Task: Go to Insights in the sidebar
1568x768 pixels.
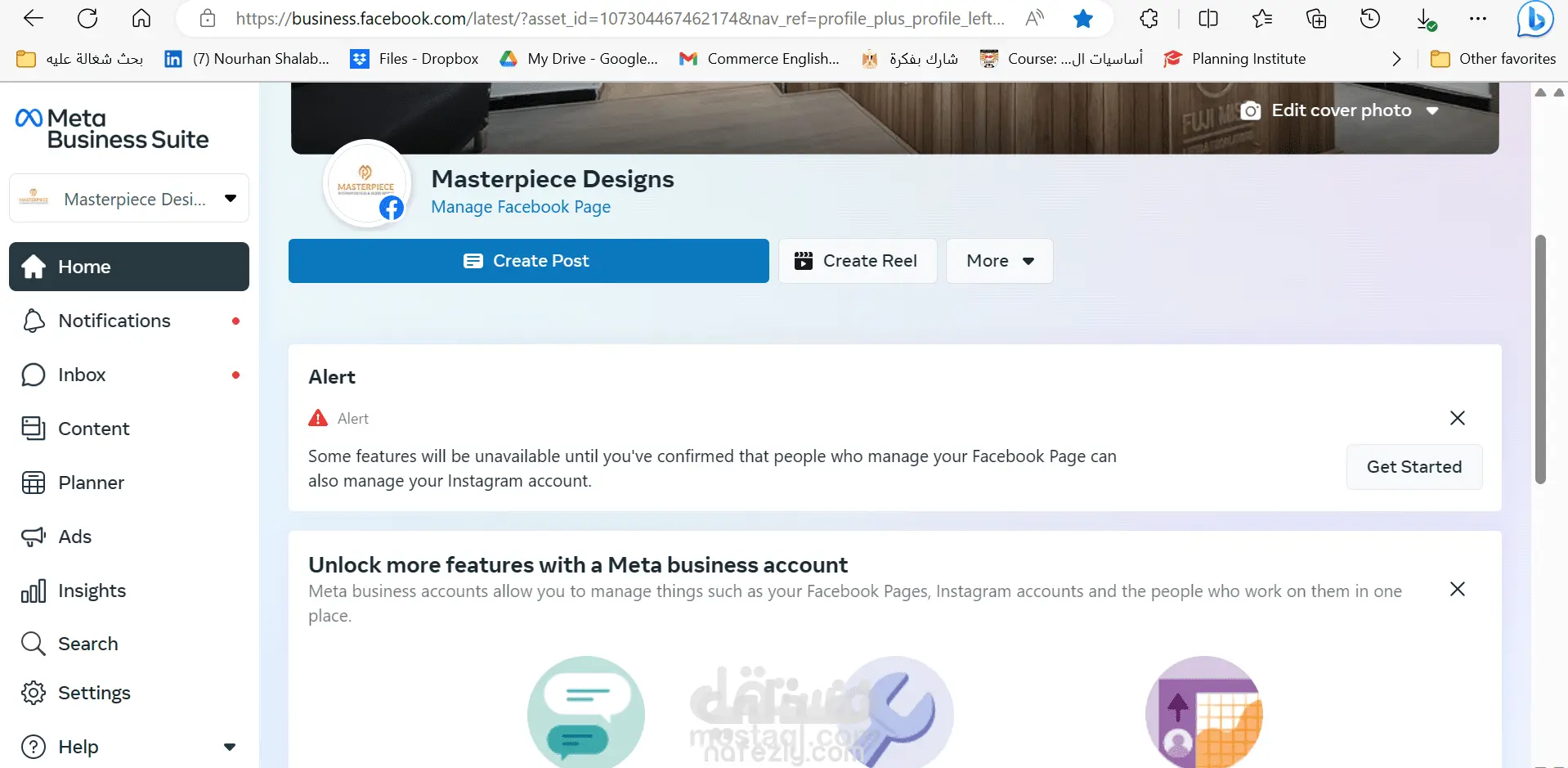Action: [x=92, y=591]
